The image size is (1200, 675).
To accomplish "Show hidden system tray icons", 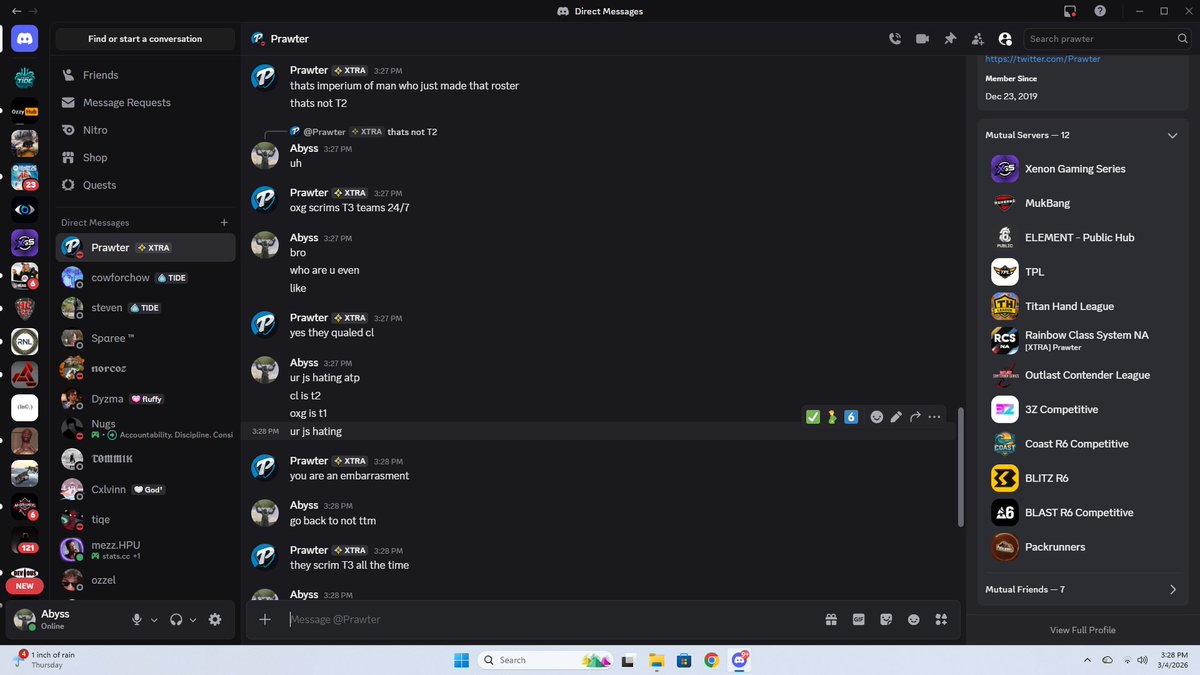I will point(1087,660).
